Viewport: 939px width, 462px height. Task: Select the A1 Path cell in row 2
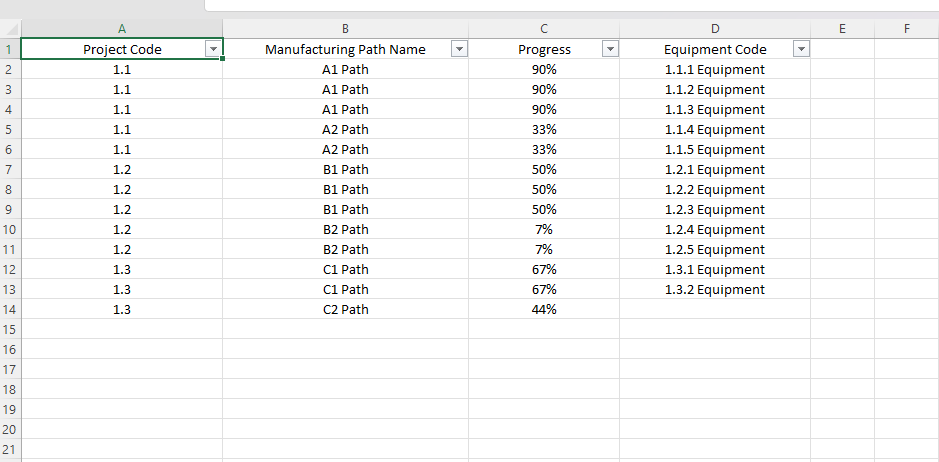point(346,70)
